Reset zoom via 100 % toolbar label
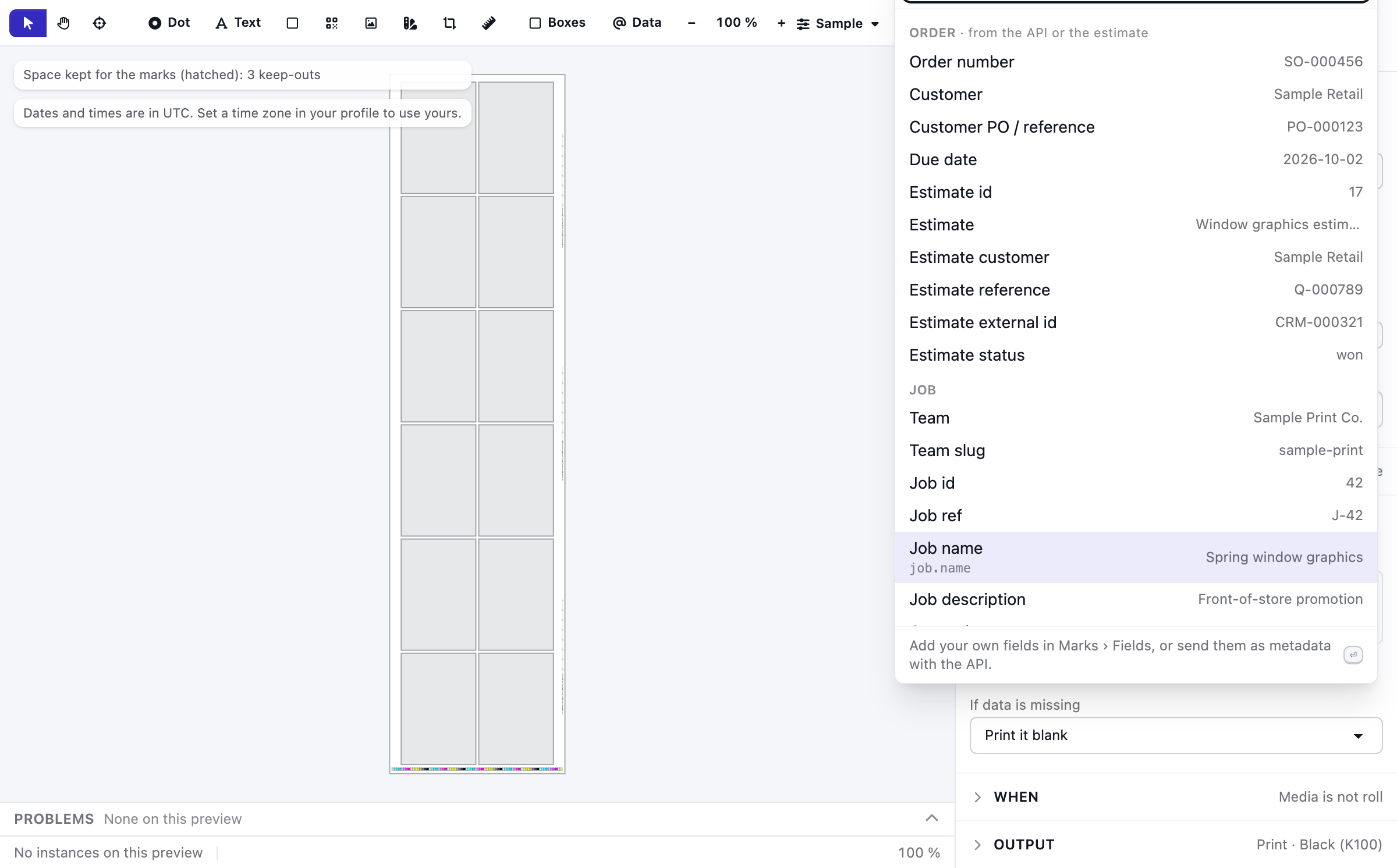Viewport: 1397px width, 868px height. [x=736, y=23]
